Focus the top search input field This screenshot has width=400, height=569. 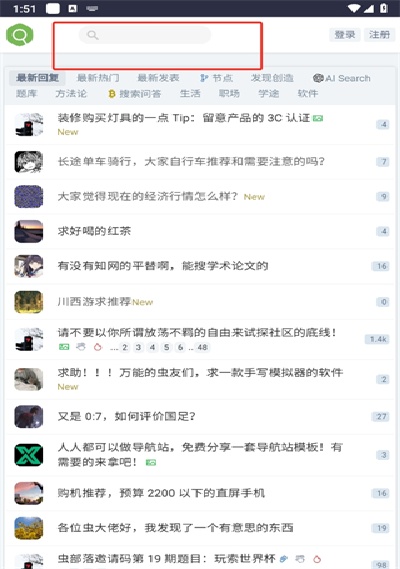coord(145,35)
